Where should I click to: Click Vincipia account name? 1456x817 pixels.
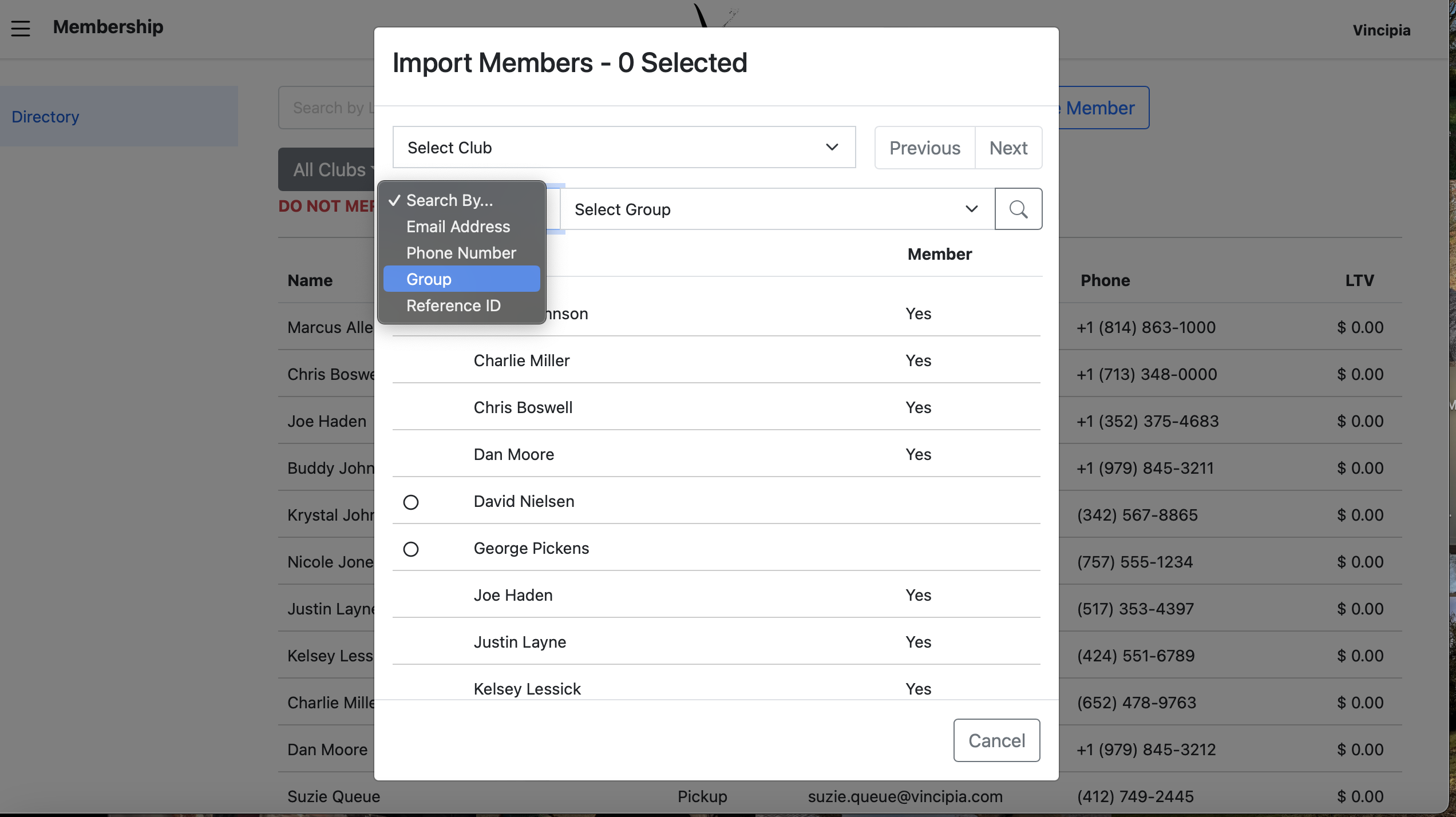point(1381,30)
